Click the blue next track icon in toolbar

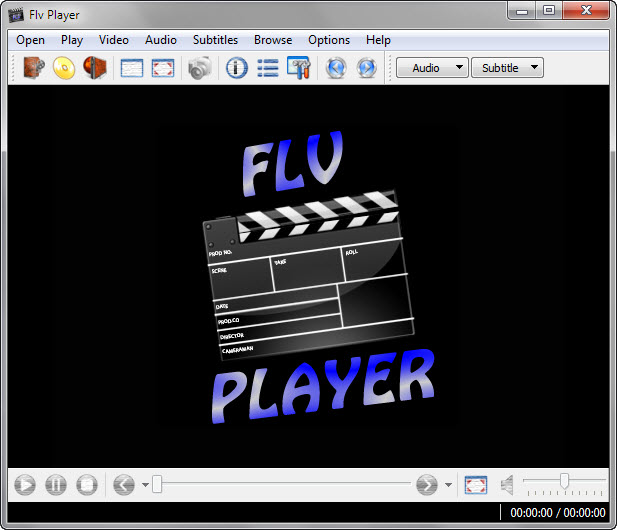(x=367, y=68)
